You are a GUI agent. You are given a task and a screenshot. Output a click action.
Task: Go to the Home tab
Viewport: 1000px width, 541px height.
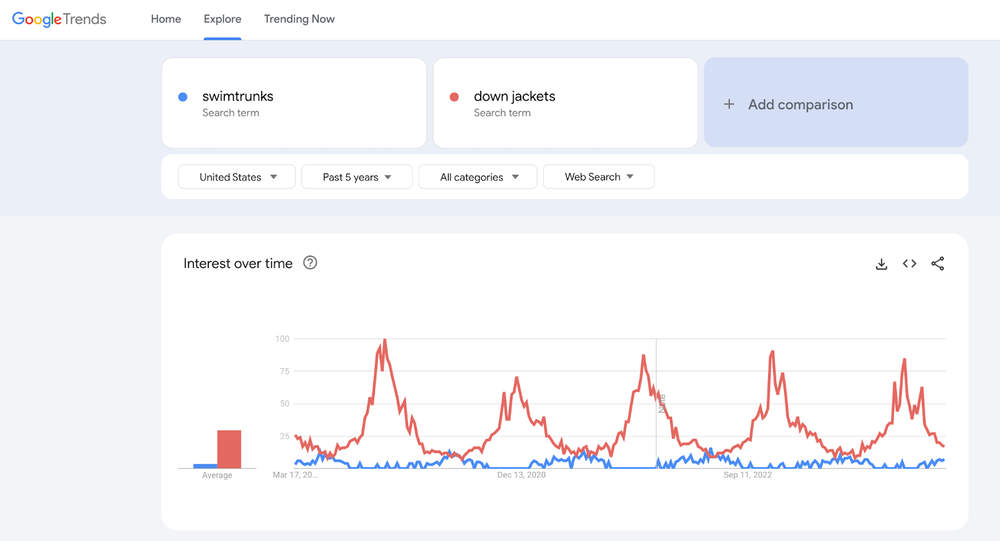166,19
